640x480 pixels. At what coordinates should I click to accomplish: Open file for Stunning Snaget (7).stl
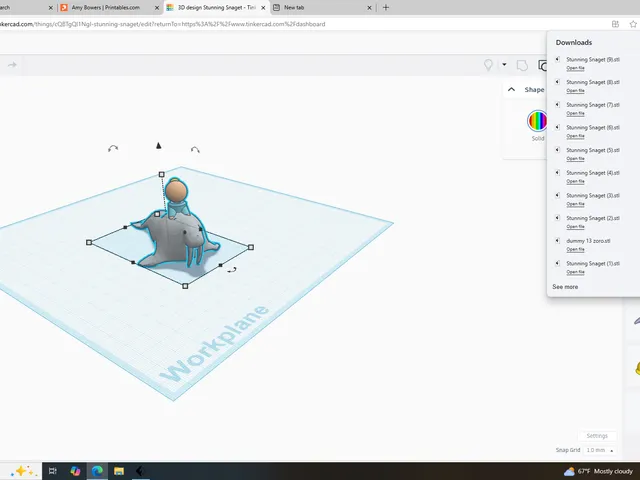tap(575, 113)
